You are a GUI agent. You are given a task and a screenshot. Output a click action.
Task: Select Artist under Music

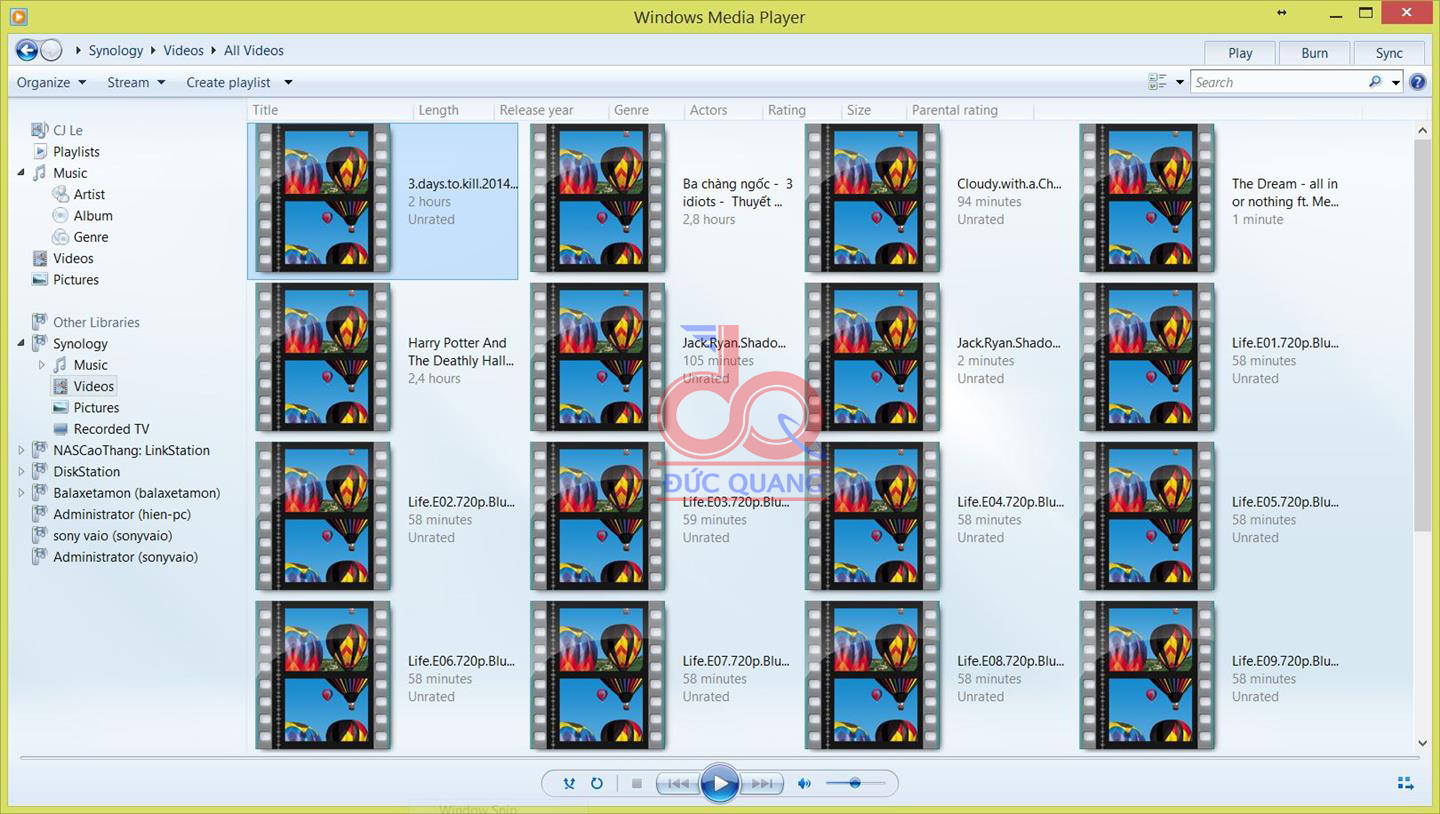[89, 194]
